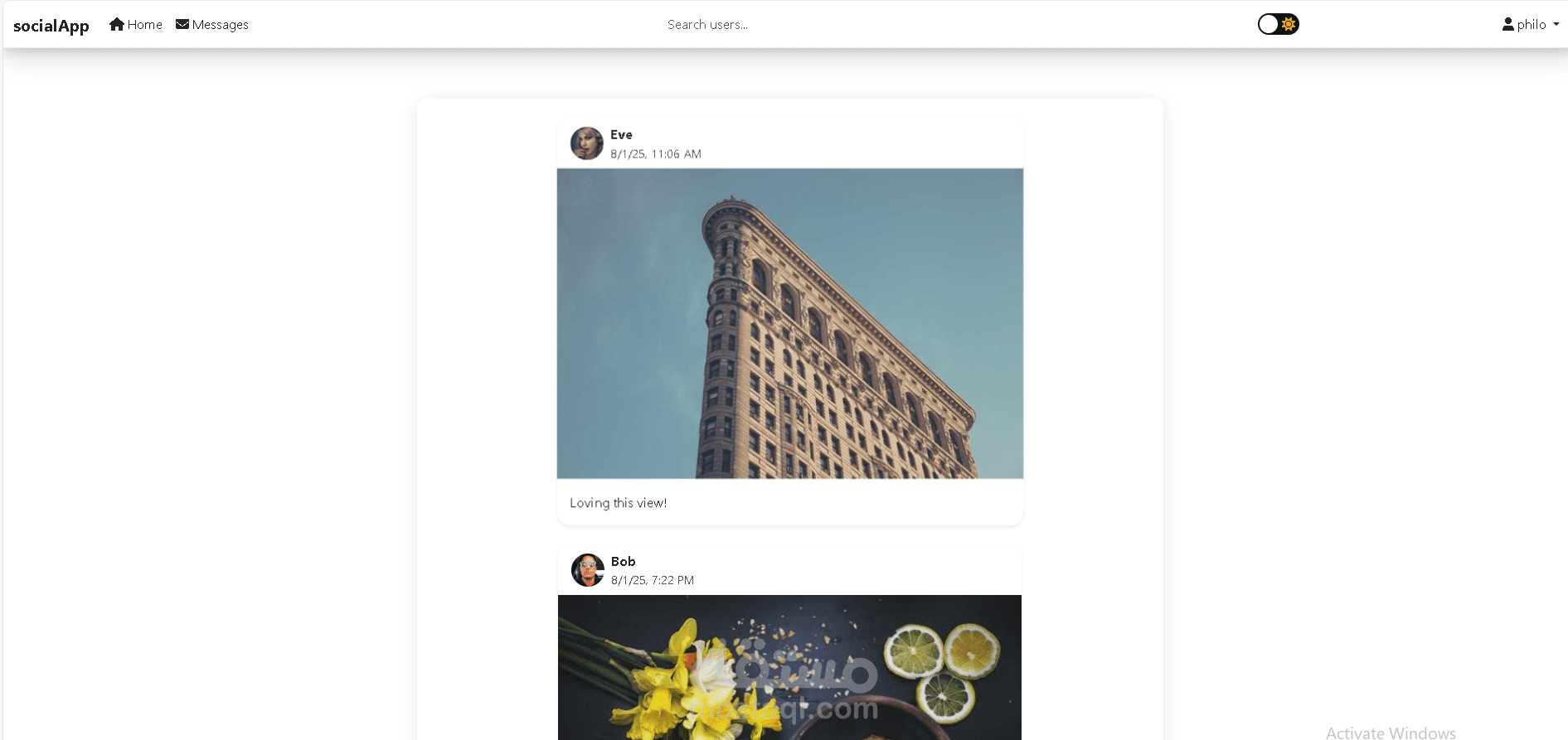
Task: Expand the philo account dropdown caret
Action: click(x=1556, y=25)
